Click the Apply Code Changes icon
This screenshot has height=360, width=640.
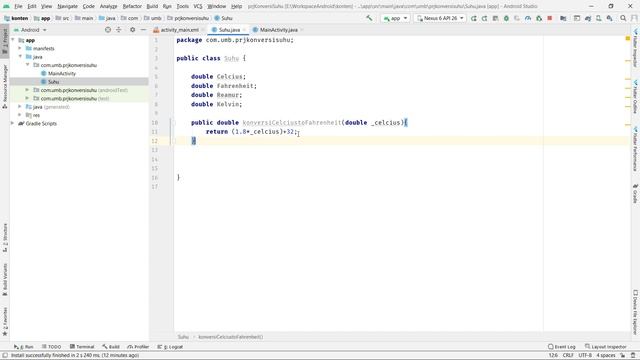coord(495,18)
